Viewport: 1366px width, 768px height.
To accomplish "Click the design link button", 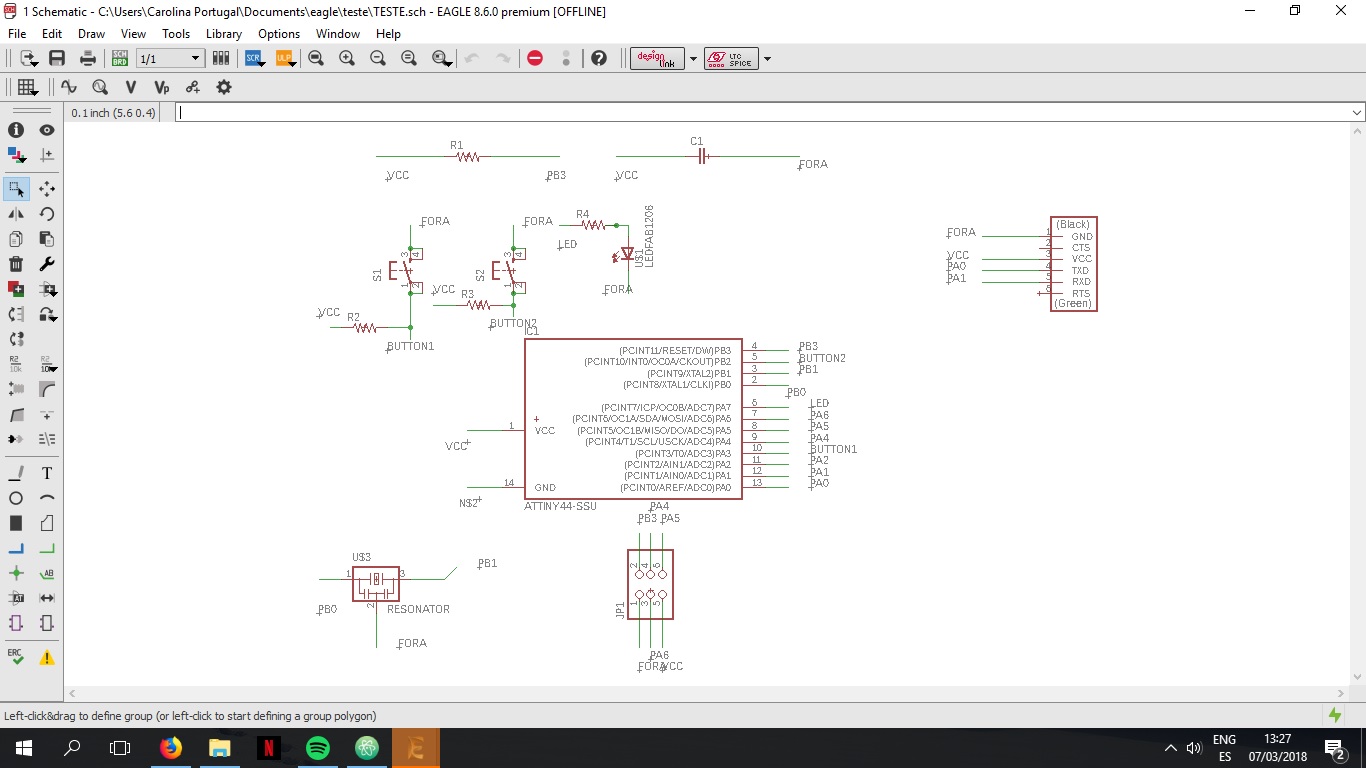I will (x=657, y=58).
